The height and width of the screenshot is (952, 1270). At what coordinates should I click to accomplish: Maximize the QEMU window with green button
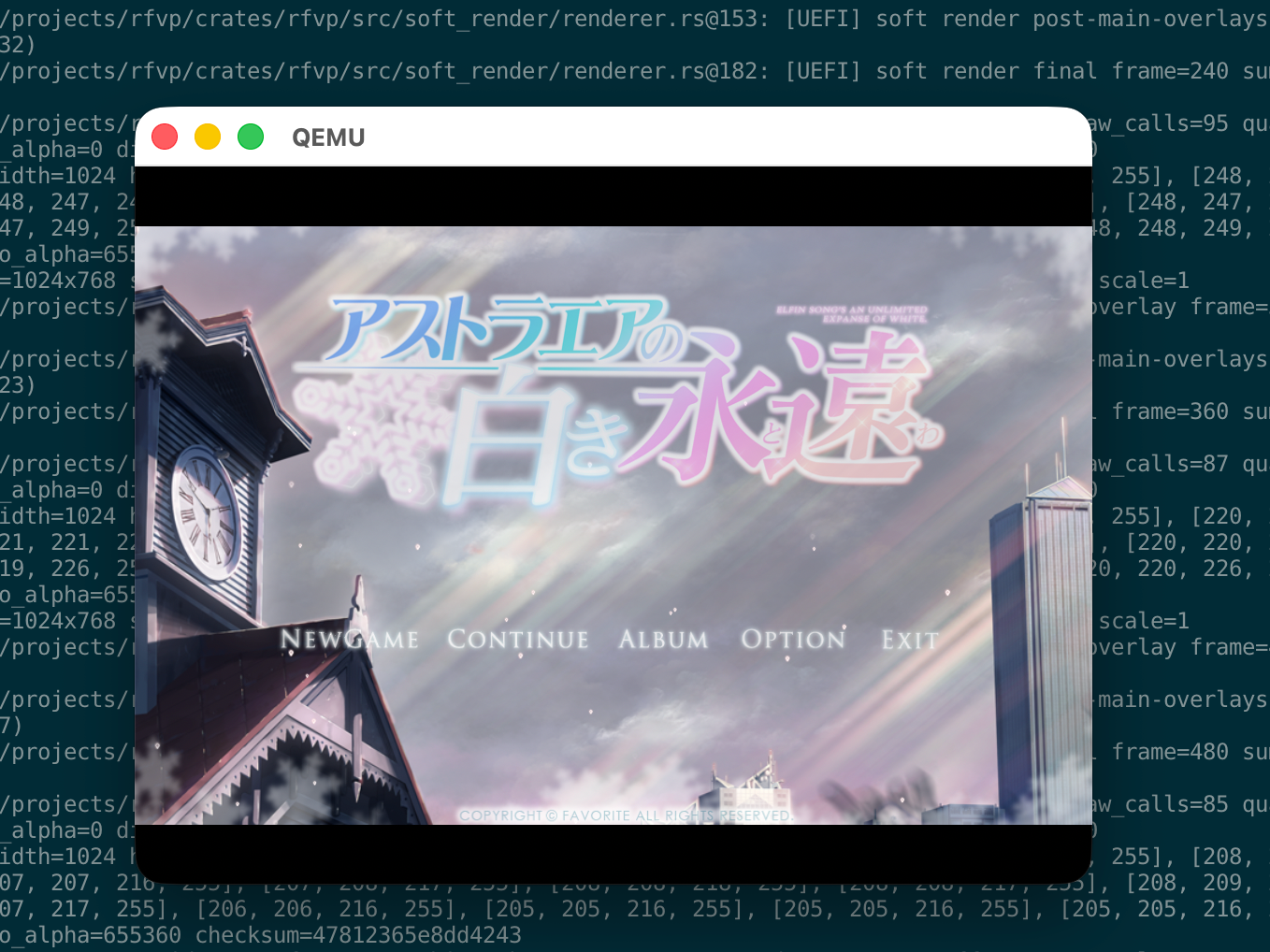pos(251,137)
